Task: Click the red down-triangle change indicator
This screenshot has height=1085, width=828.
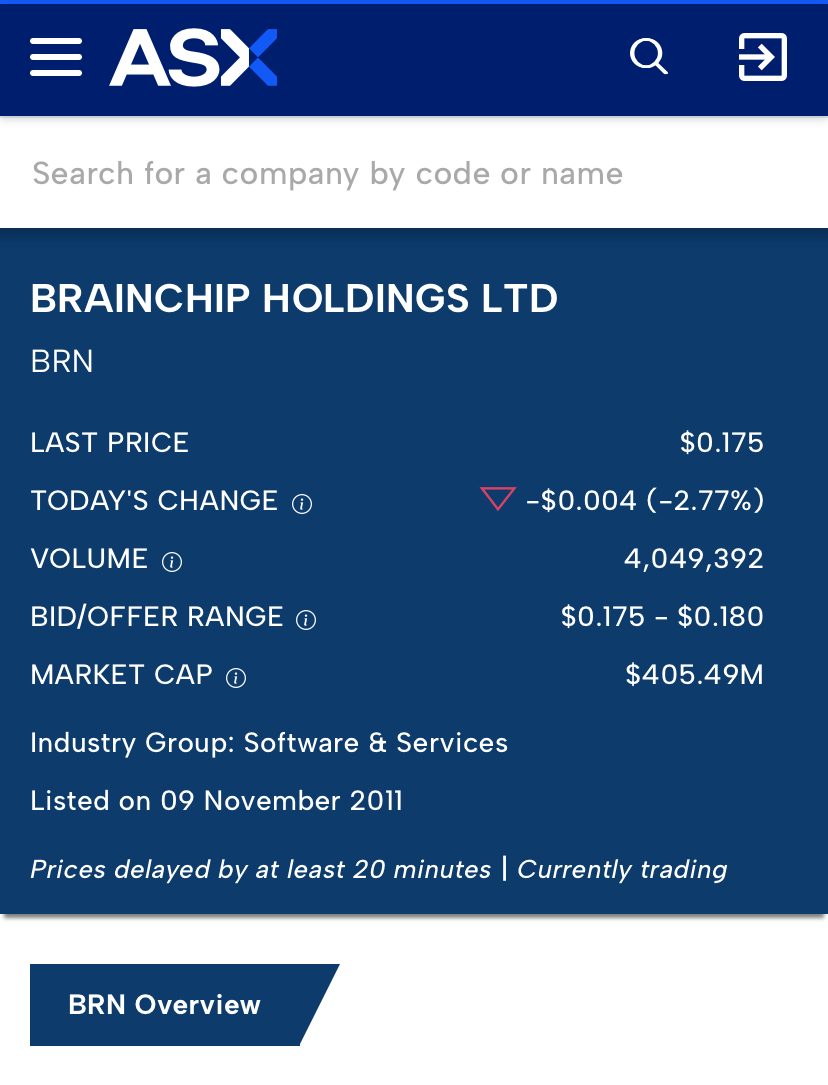Action: tap(497, 499)
